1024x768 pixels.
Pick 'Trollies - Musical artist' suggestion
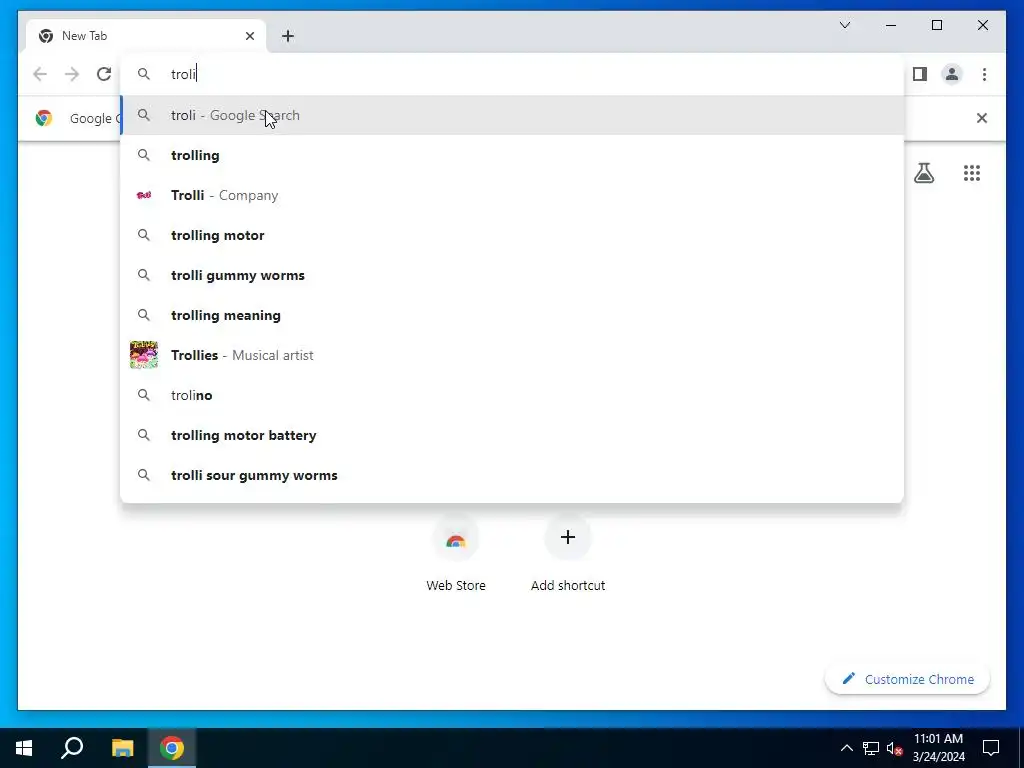(x=512, y=355)
